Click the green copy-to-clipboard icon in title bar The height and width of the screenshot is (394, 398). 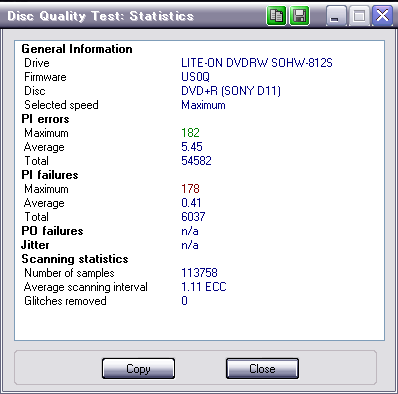276,15
